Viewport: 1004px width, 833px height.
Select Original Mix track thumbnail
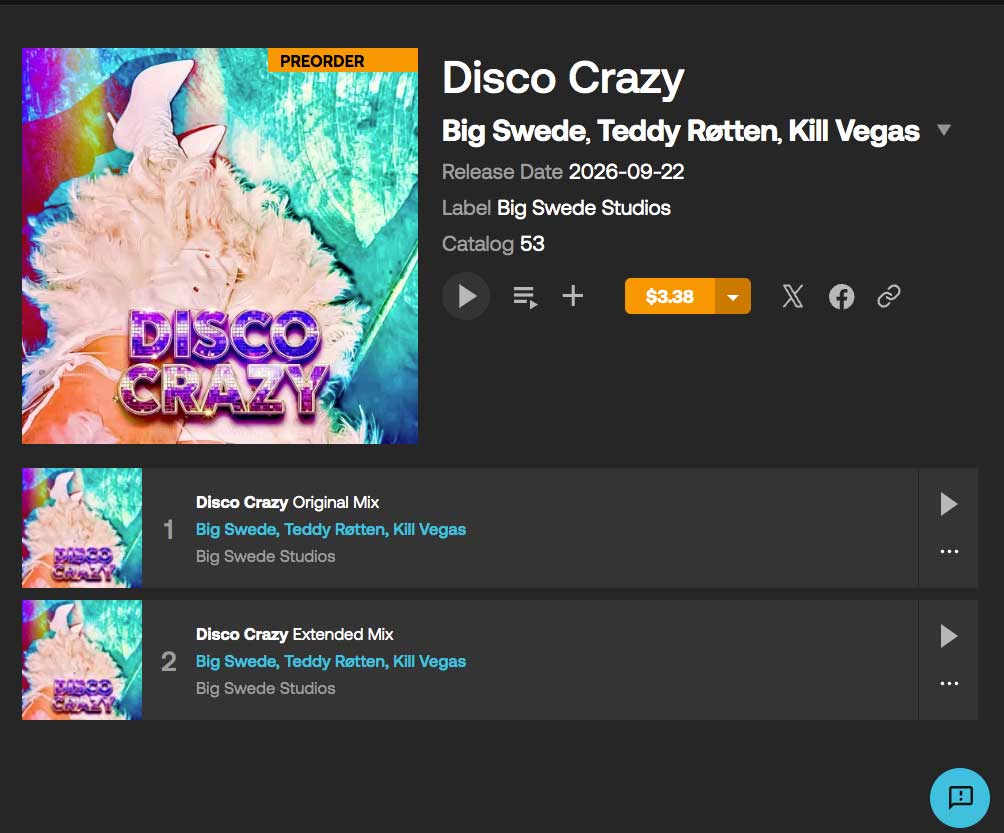[82, 528]
